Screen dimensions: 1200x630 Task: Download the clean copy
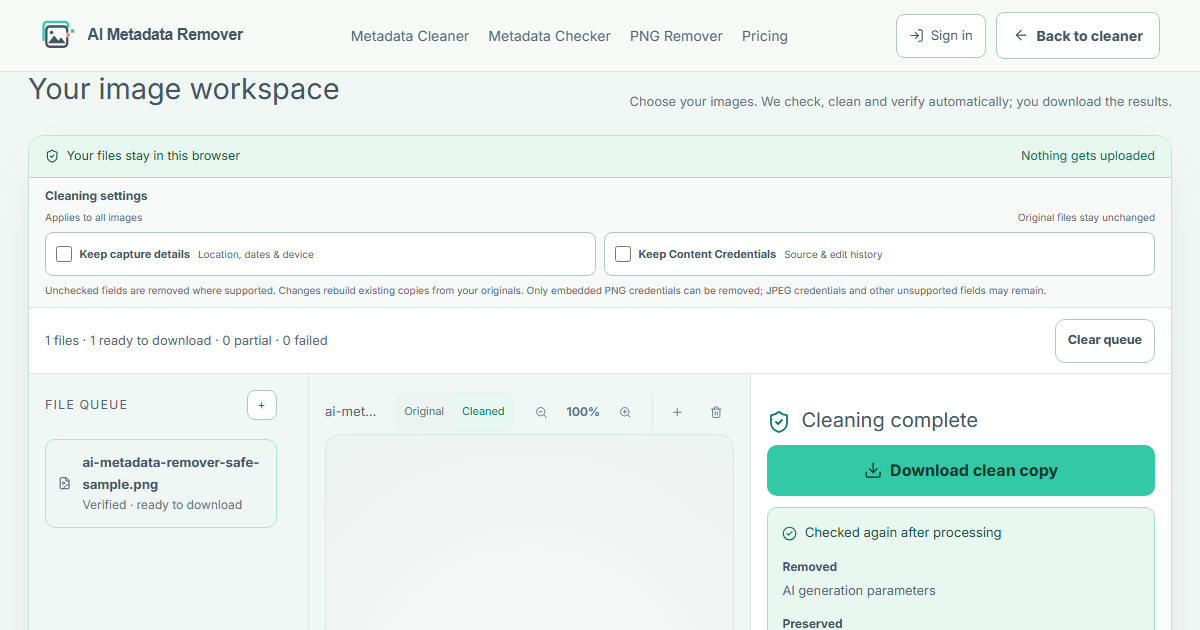961,470
